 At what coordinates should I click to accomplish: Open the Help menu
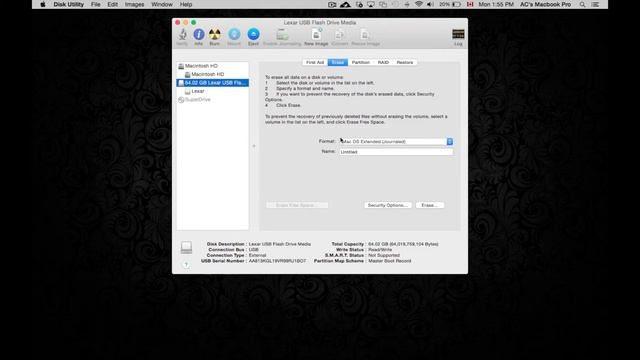pyautogui.click(x=186, y=4)
